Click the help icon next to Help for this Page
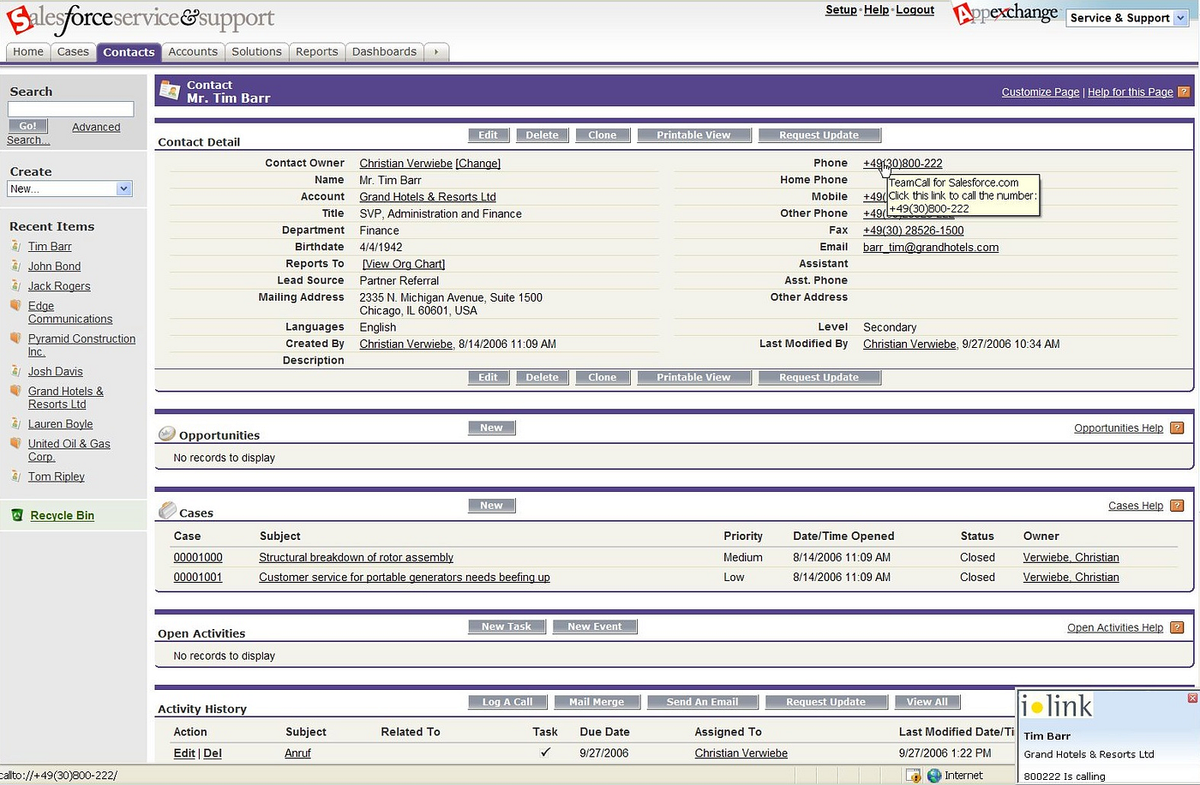Screen dimensions: 1200x785 tap(1184, 92)
